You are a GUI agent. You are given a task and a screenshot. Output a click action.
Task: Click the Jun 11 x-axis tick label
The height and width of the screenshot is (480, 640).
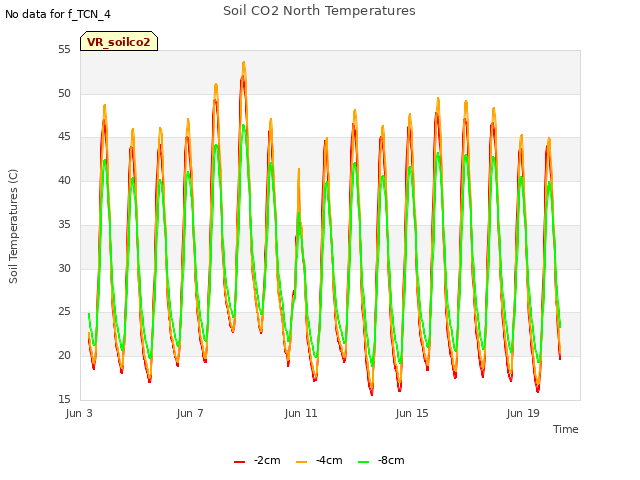click(301, 413)
